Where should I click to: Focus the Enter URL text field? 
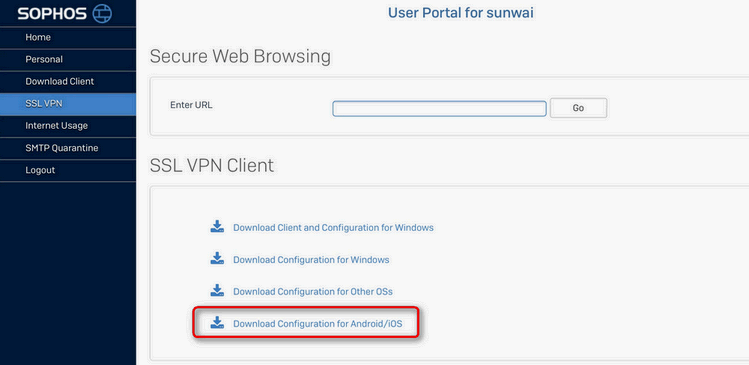439,108
